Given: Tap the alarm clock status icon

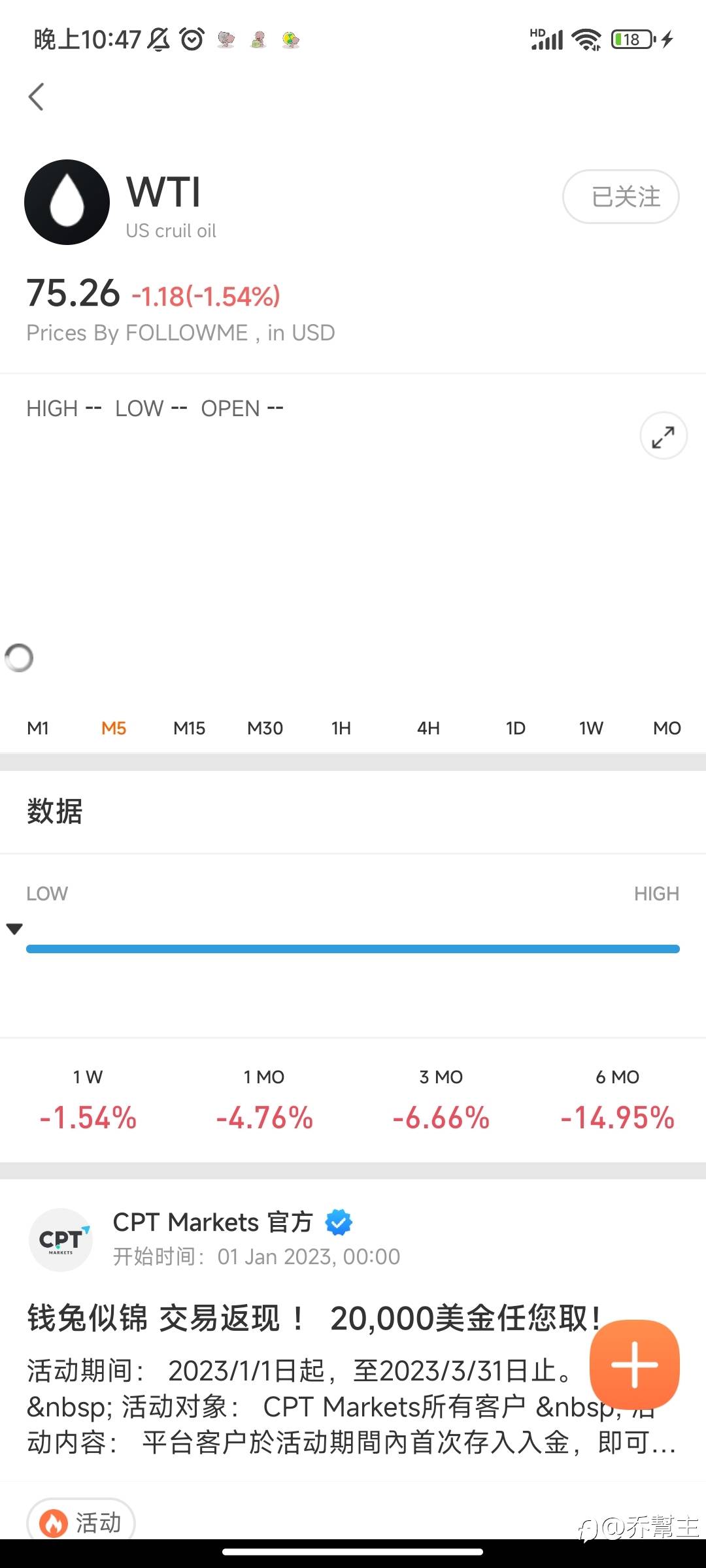Looking at the screenshot, I should point(192,40).
